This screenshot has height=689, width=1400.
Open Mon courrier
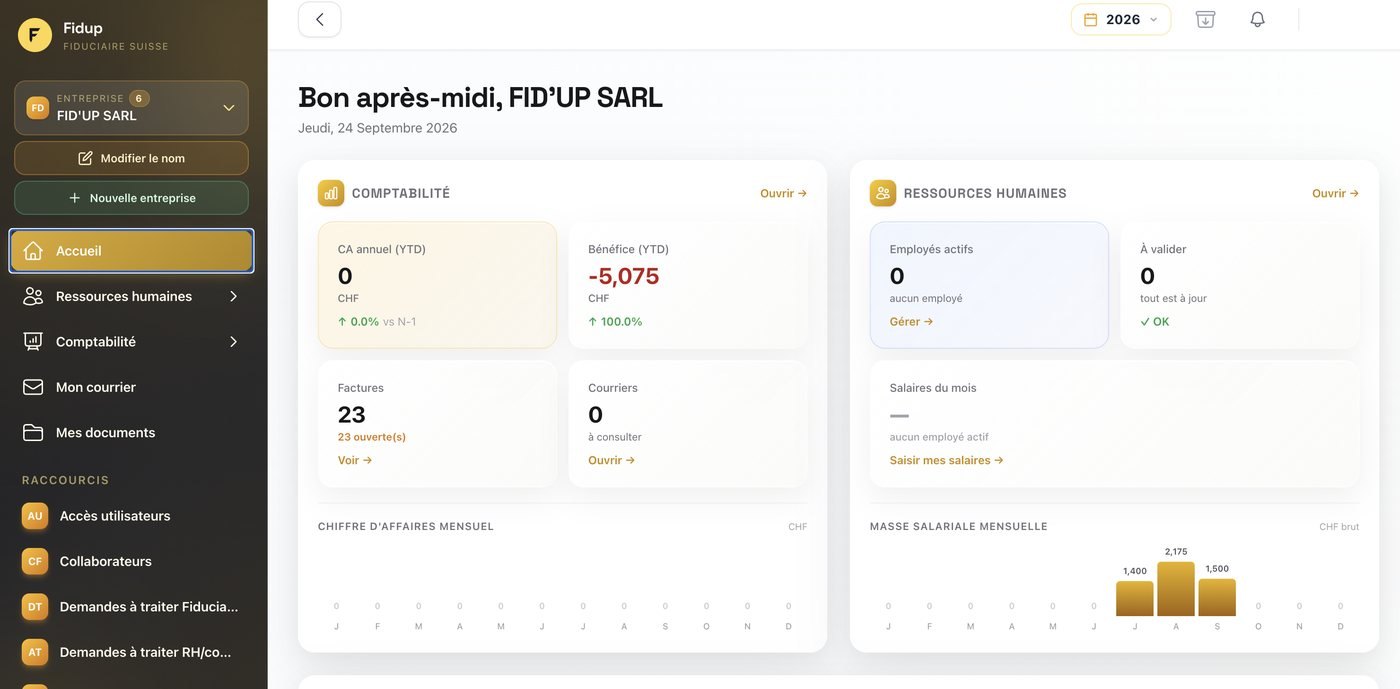pos(131,387)
